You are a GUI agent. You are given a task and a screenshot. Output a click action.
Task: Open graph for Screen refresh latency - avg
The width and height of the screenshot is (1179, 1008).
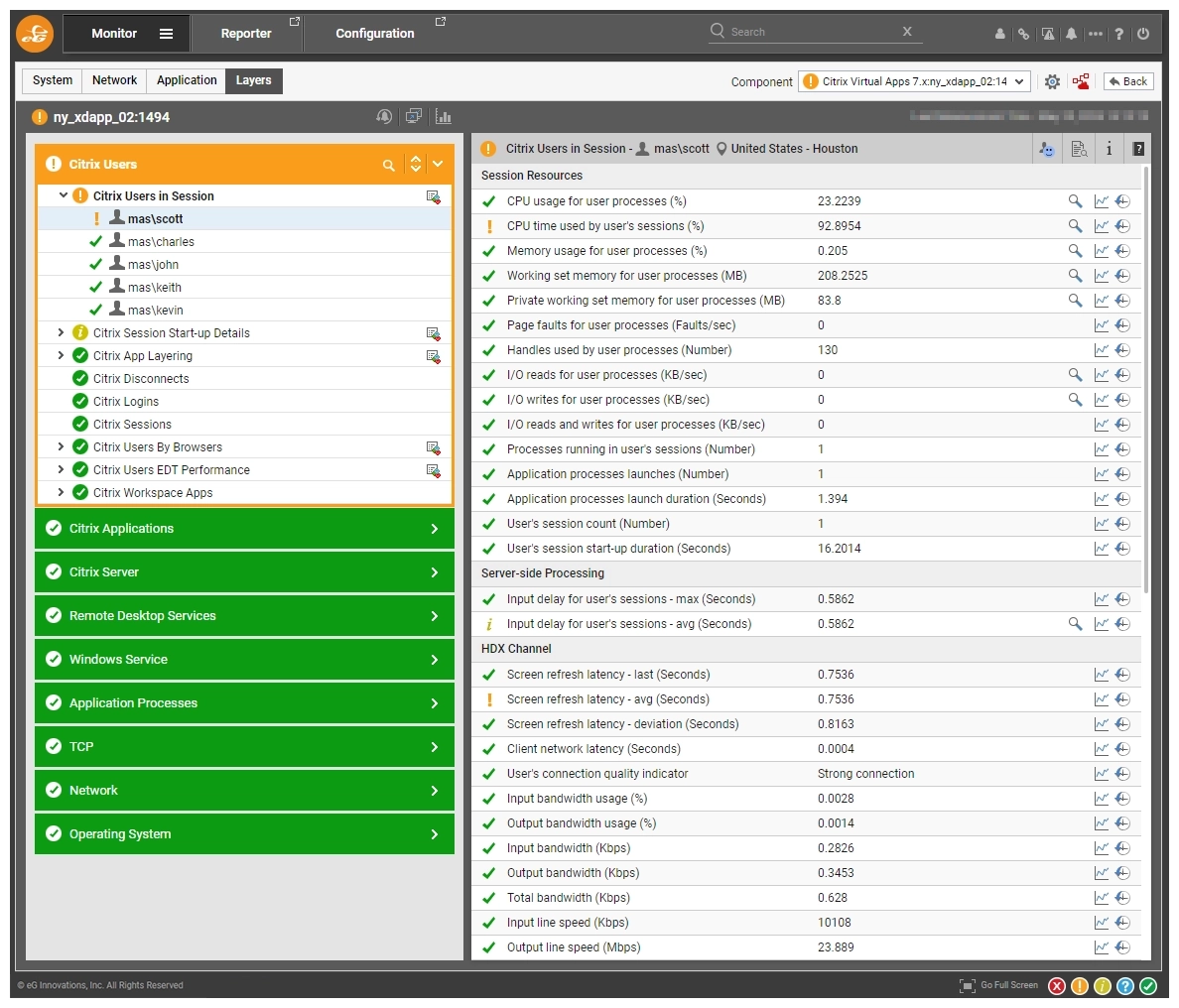(x=1102, y=699)
